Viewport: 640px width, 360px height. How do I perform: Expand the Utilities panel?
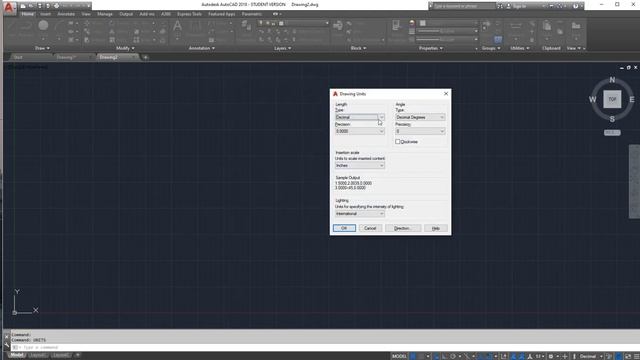(x=520, y=48)
